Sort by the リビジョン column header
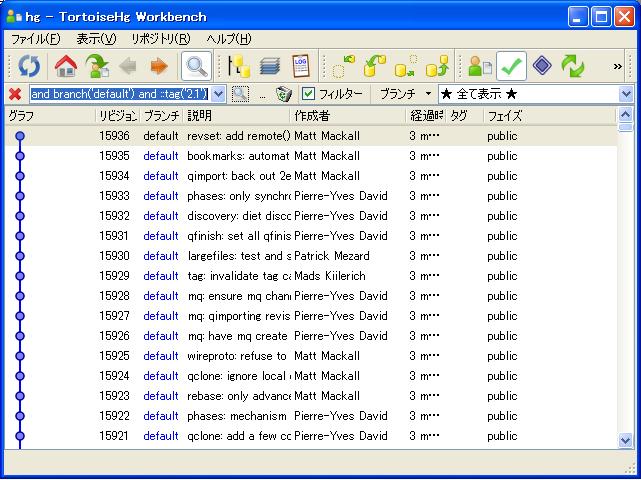Screen dimensions: 641x480 (x=118, y=116)
